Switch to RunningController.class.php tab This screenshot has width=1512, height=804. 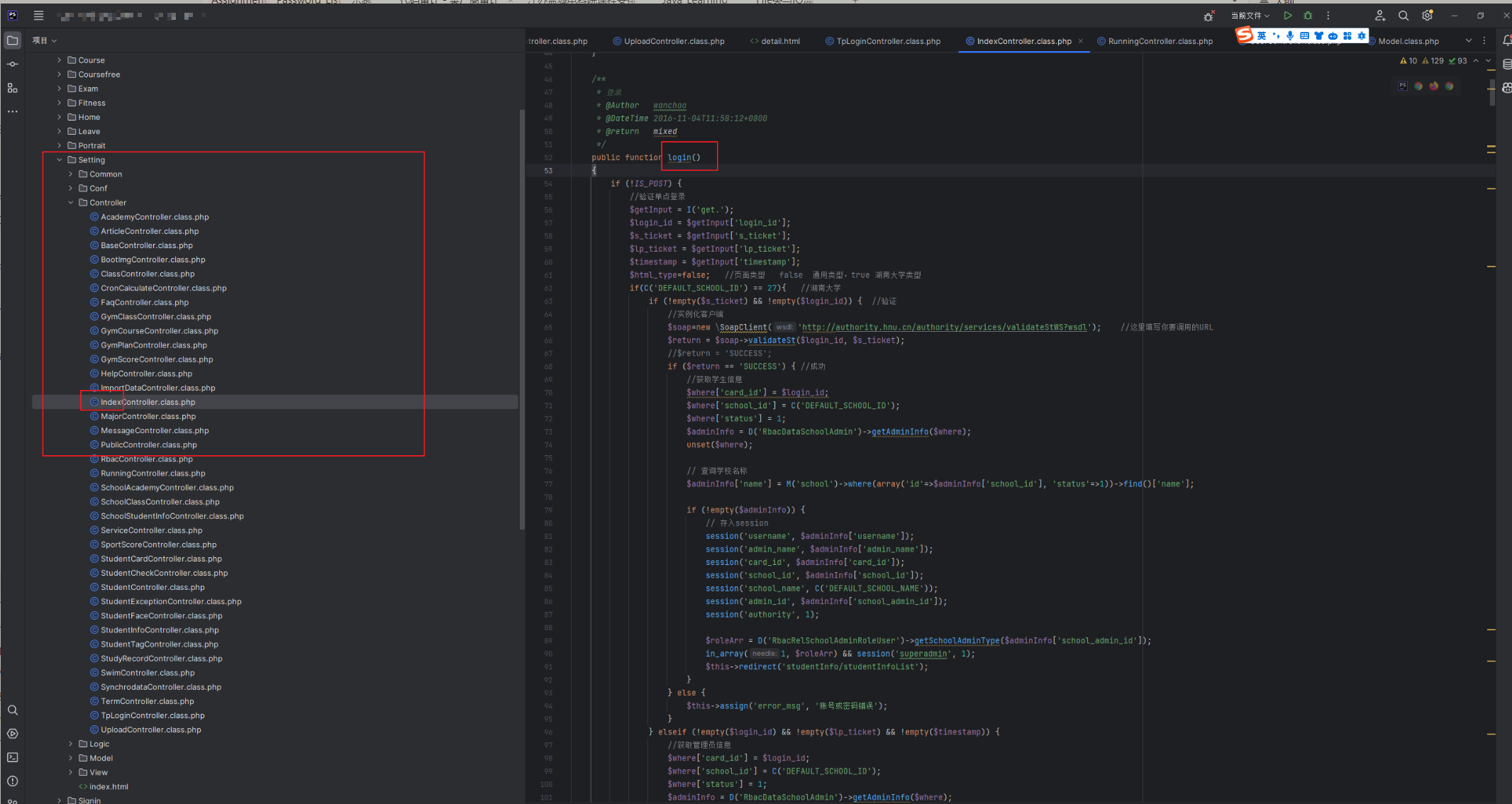coord(1155,41)
